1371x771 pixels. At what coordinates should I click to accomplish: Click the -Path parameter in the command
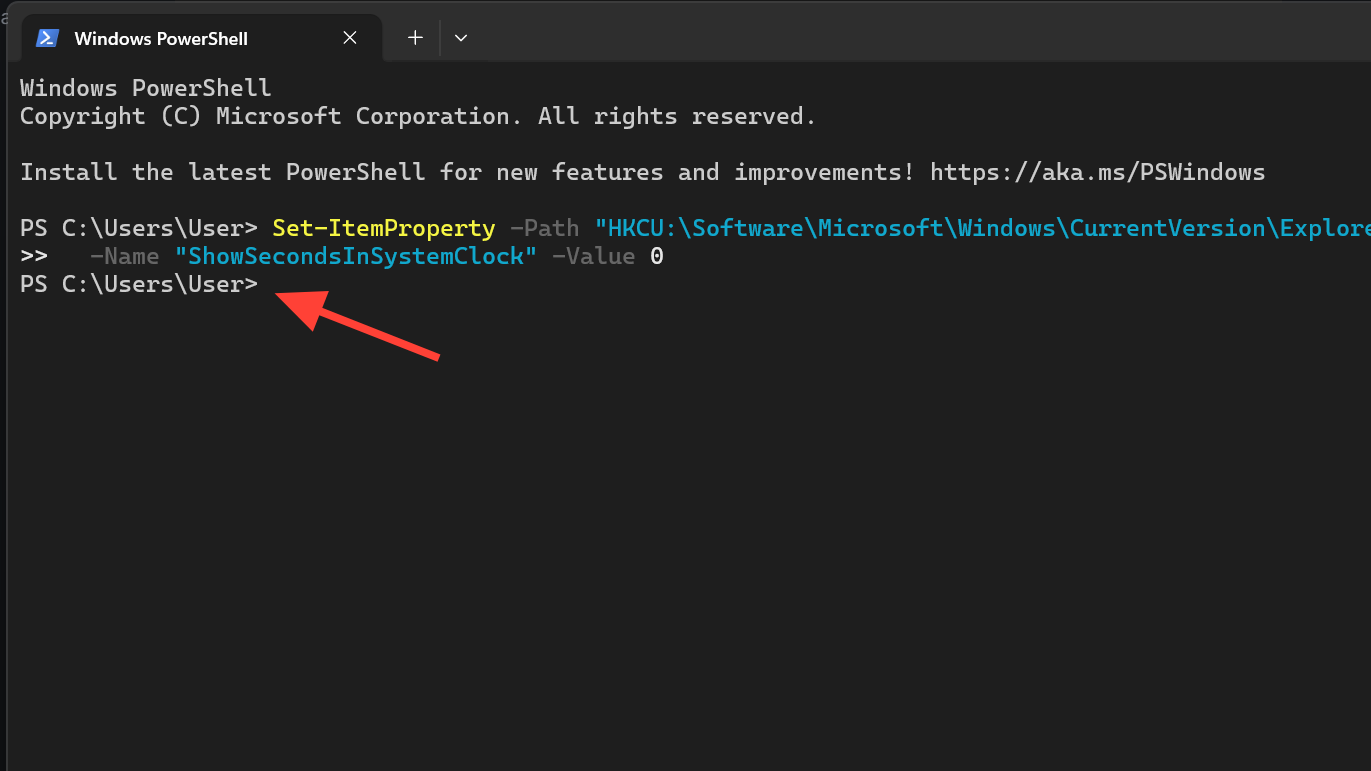(544, 229)
